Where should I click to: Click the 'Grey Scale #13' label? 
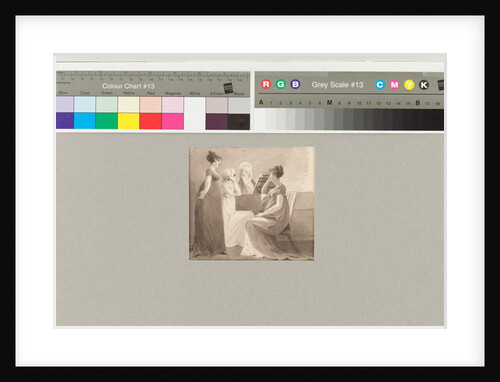point(337,85)
